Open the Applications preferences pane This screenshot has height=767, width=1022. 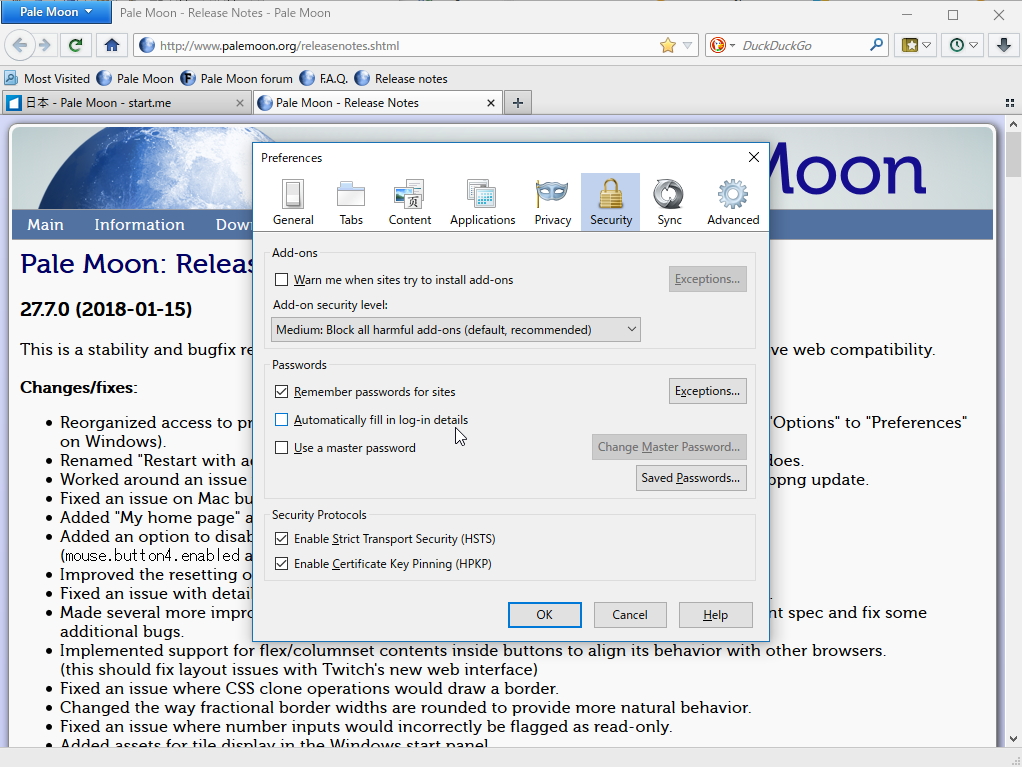pyautogui.click(x=482, y=202)
